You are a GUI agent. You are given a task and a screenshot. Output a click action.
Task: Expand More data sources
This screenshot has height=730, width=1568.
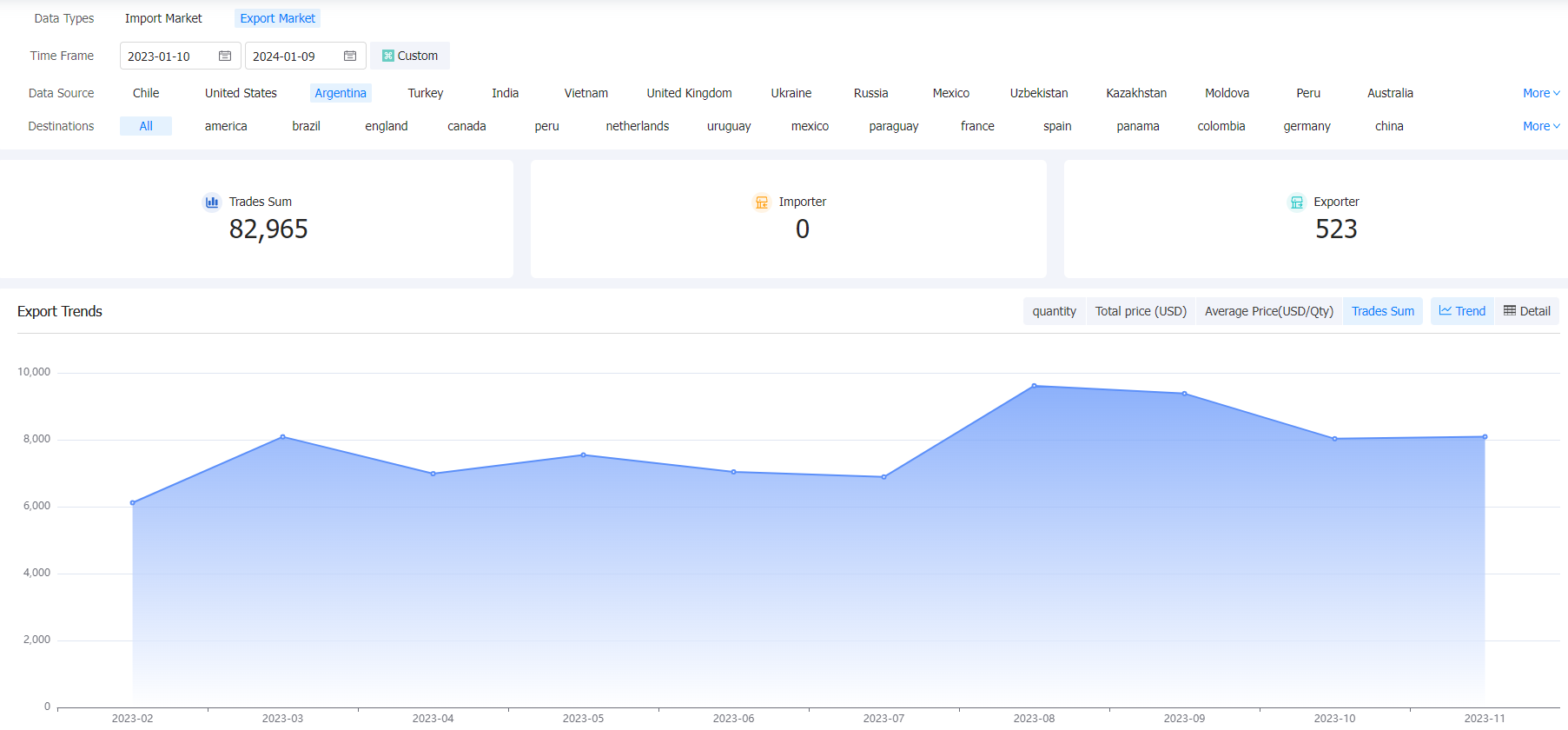coord(1541,93)
